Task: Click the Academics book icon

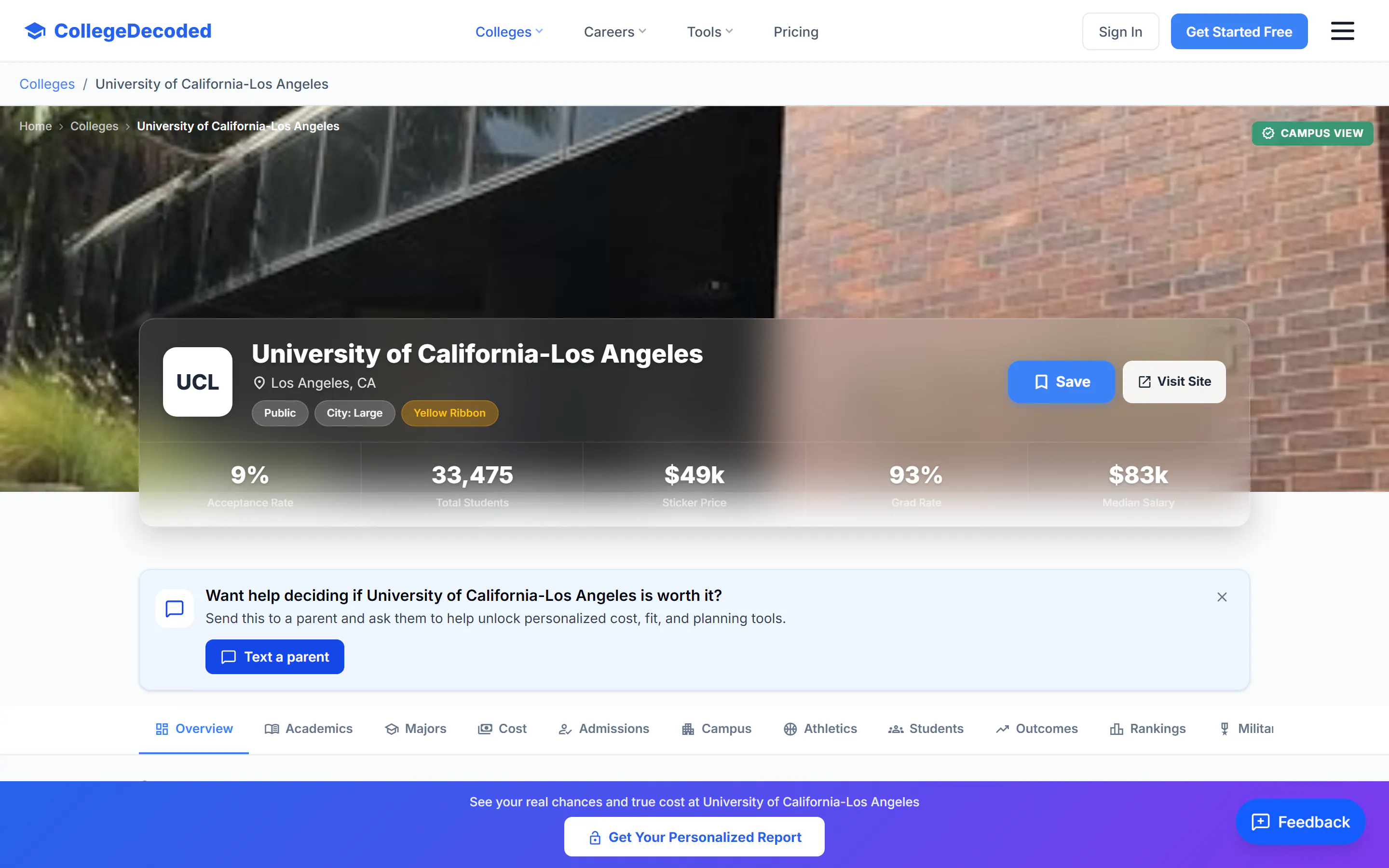Action: coord(272,729)
